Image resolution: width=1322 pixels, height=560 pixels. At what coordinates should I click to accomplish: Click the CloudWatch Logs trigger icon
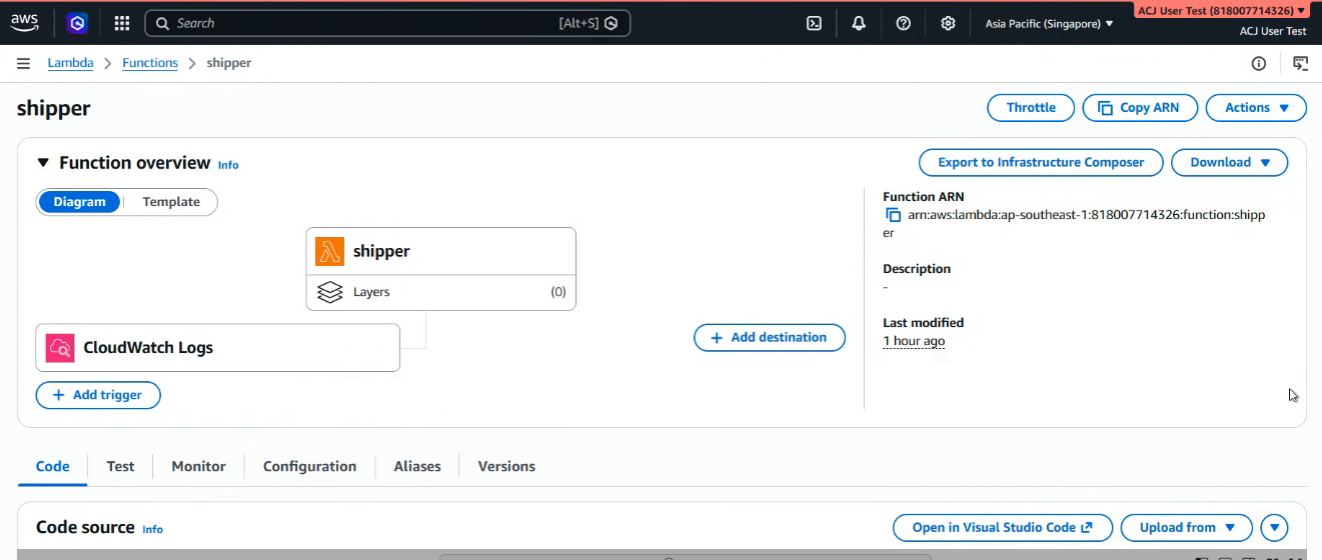pyautogui.click(x=60, y=348)
